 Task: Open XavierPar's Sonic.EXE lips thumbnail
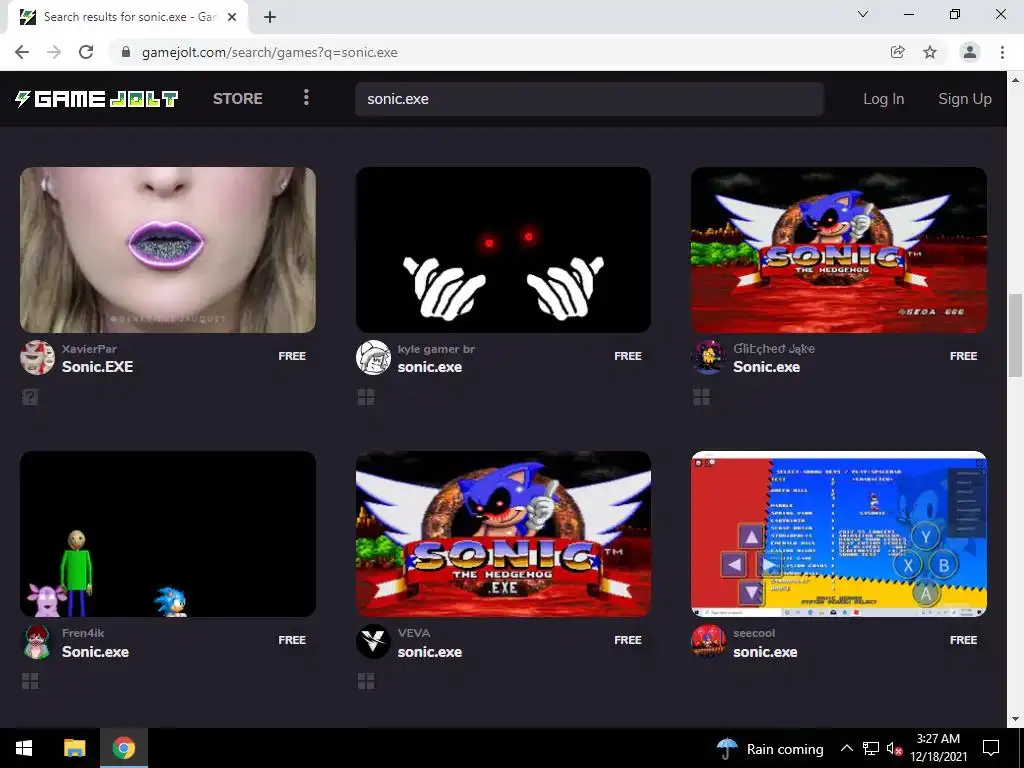pos(168,250)
